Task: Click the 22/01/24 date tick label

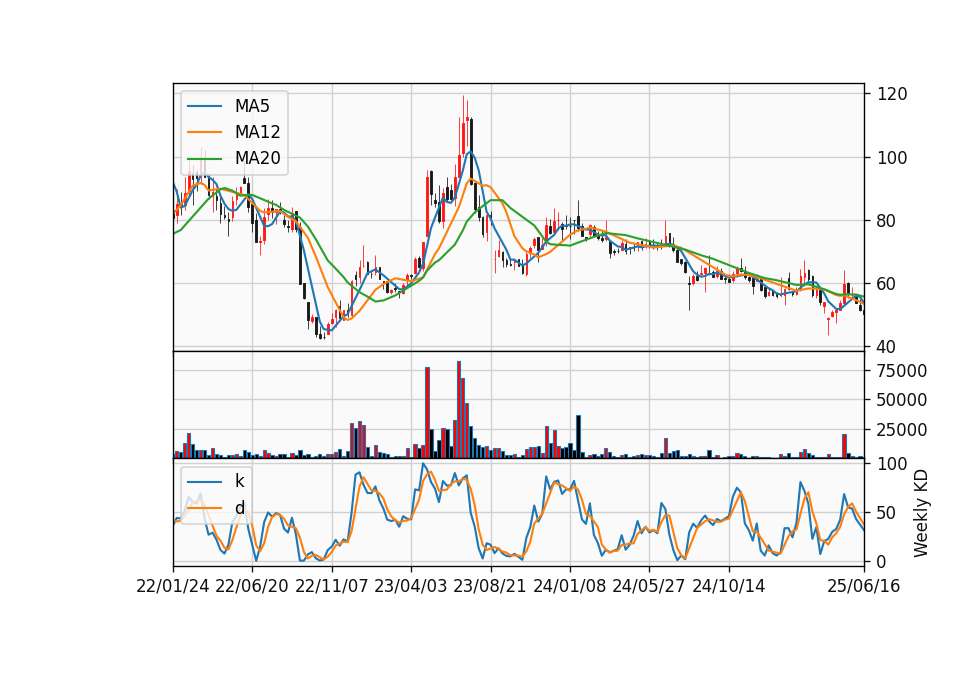Action: coord(173,587)
